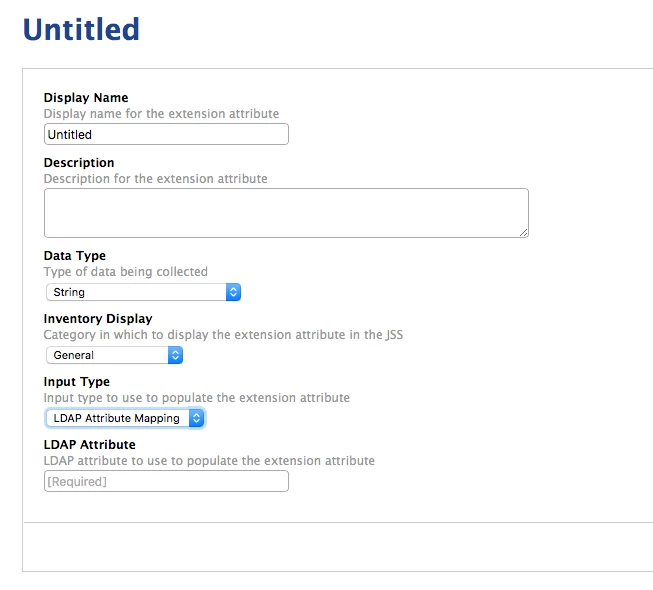This screenshot has width=653, height=590.
Task: Click 'Type of data being collected' hint
Action: (125, 271)
